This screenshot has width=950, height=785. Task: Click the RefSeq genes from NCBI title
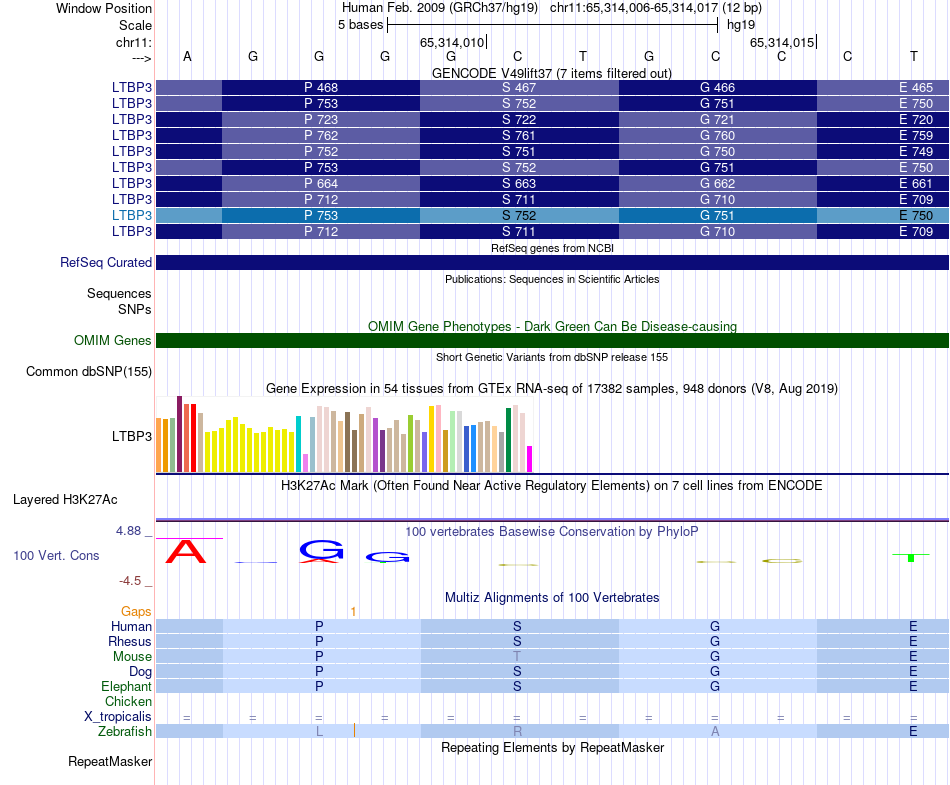[552, 248]
